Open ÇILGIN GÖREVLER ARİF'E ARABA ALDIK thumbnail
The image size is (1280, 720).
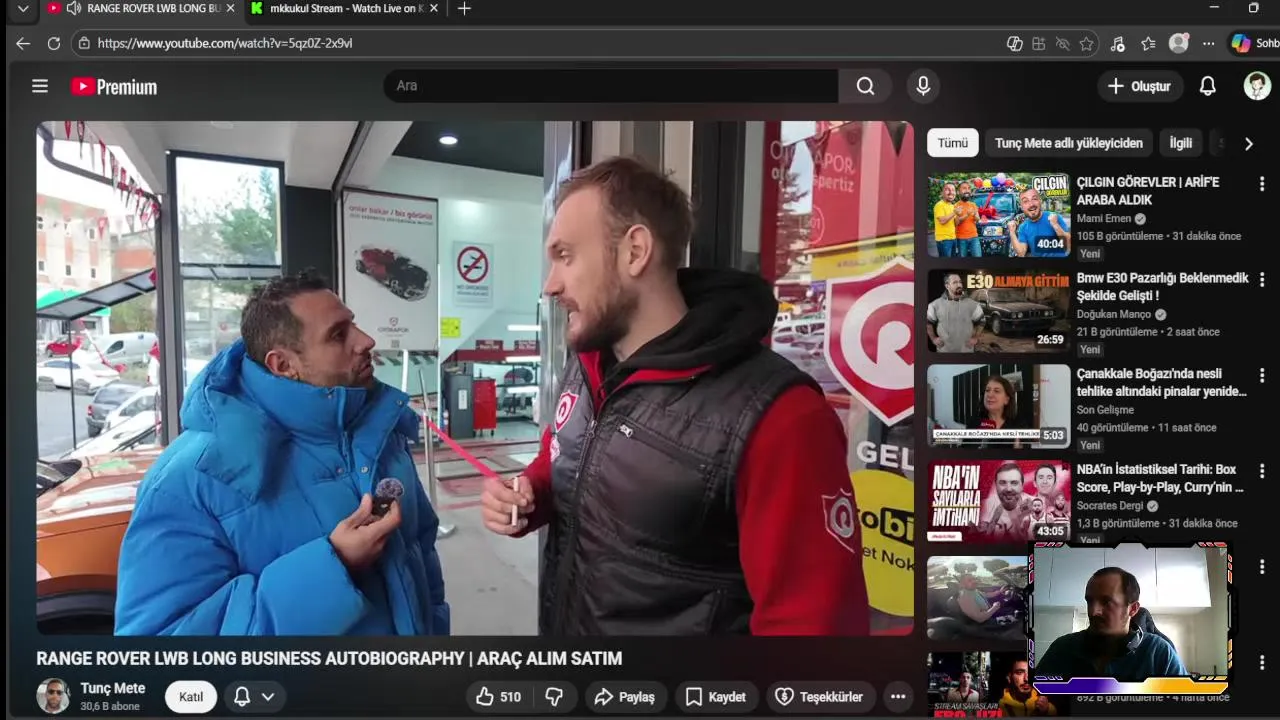(998, 215)
